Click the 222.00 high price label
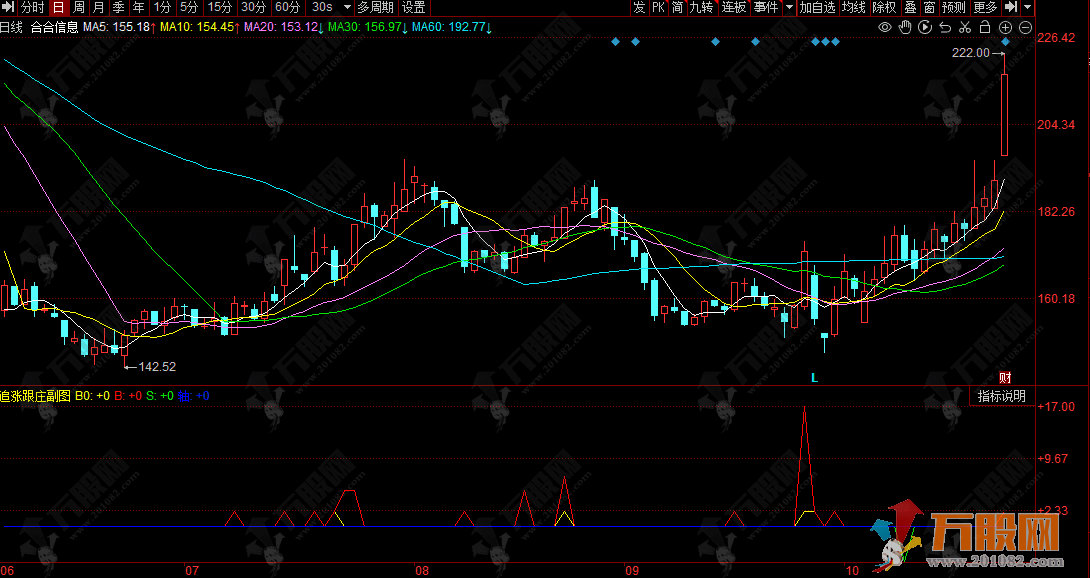Image resolution: width=1090 pixels, height=578 pixels. point(969,52)
